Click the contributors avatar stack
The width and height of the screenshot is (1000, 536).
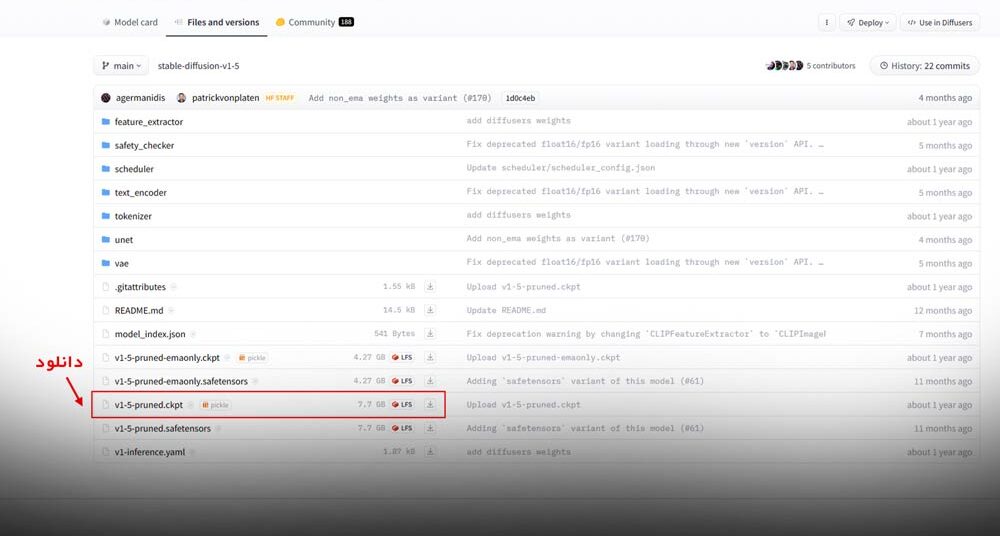pyautogui.click(x=784, y=66)
